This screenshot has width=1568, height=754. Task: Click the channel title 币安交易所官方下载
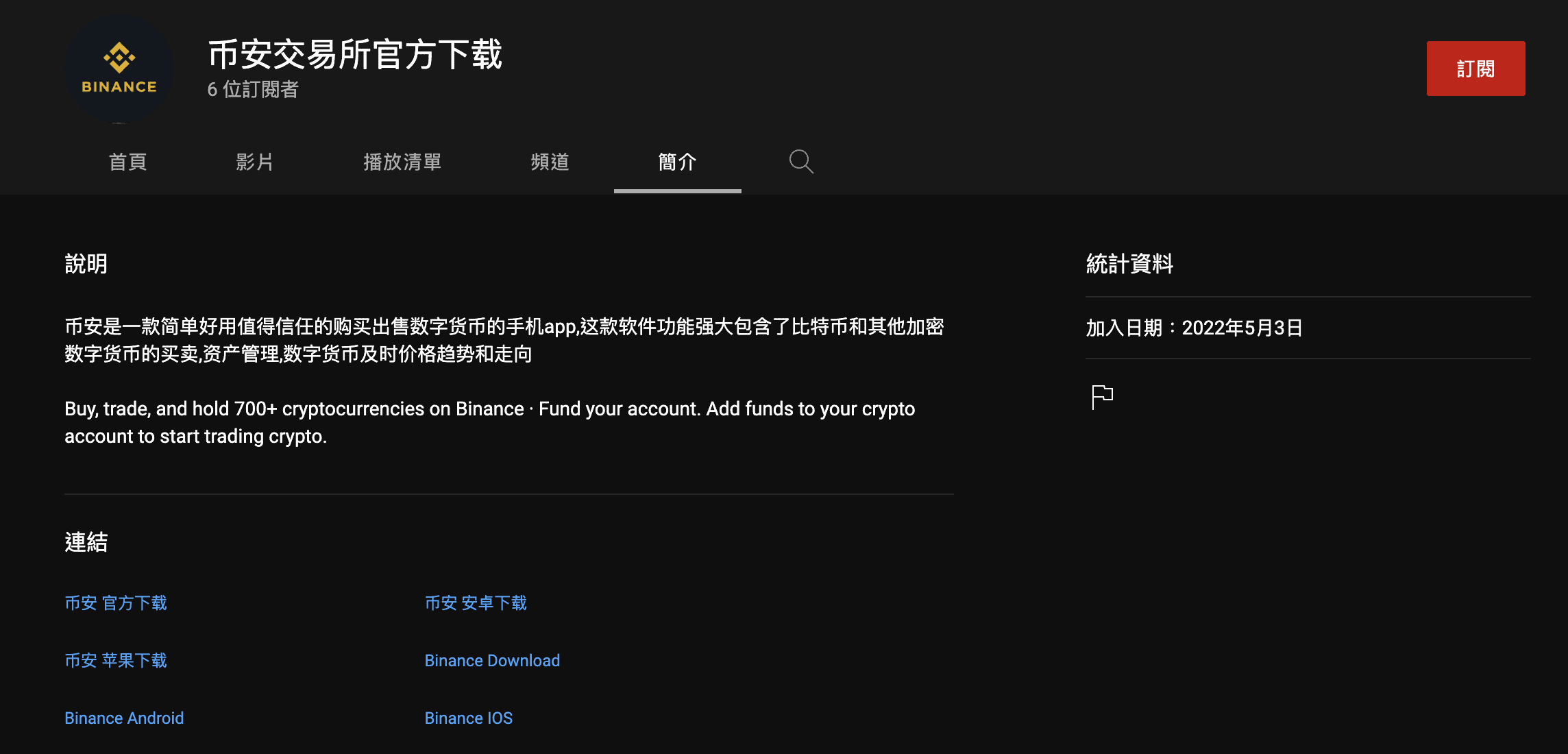(355, 54)
